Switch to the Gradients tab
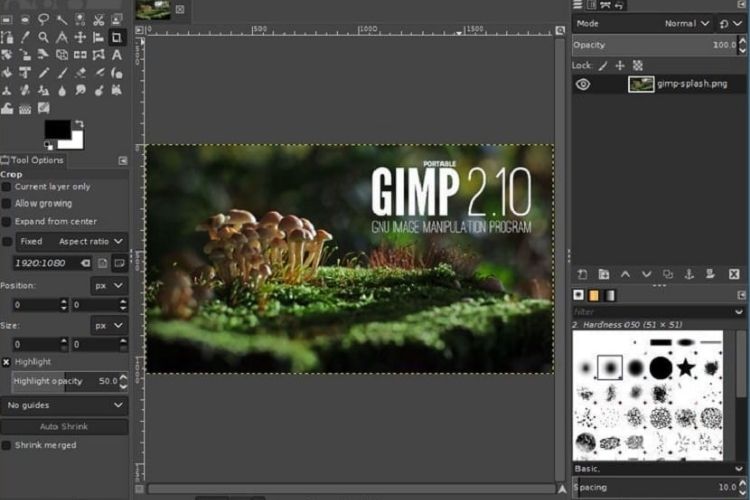The width and height of the screenshot is (750, 500). [610, 295]
